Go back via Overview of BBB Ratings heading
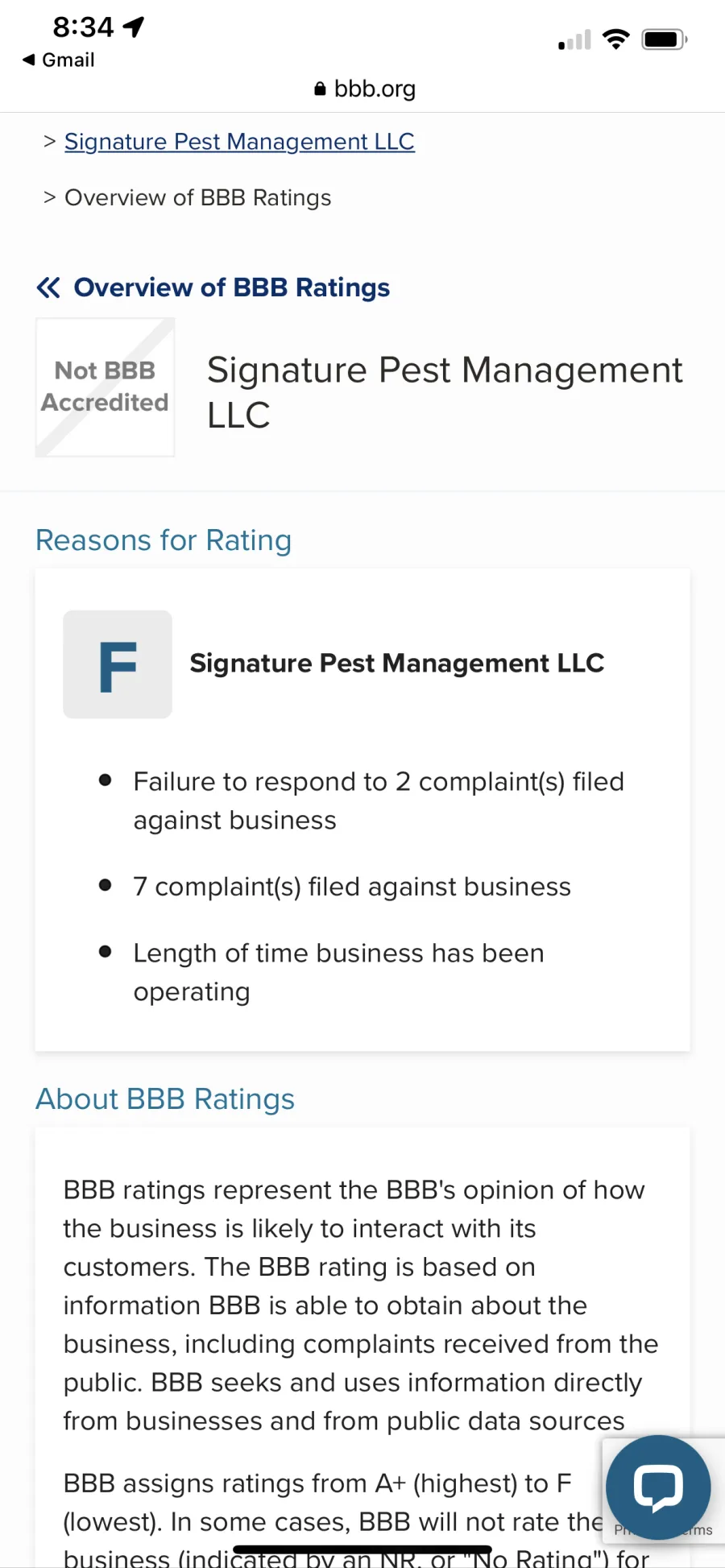The width and height of the screenshot is (725, 1568). [x=231, y=288]
